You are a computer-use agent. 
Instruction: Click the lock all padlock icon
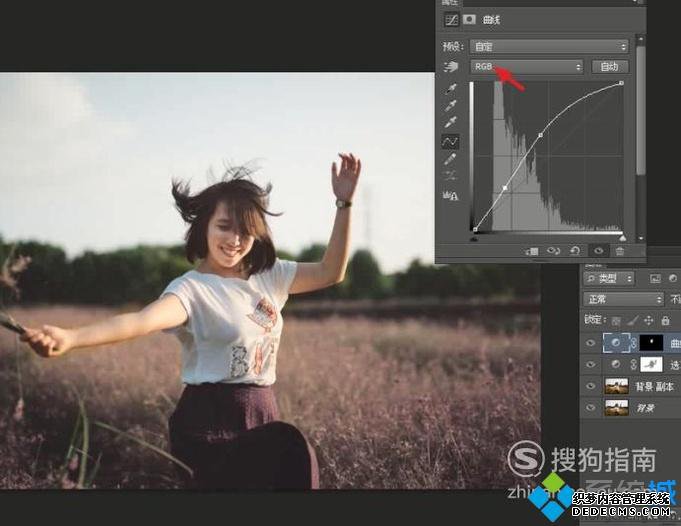click(x=665, y=320)
